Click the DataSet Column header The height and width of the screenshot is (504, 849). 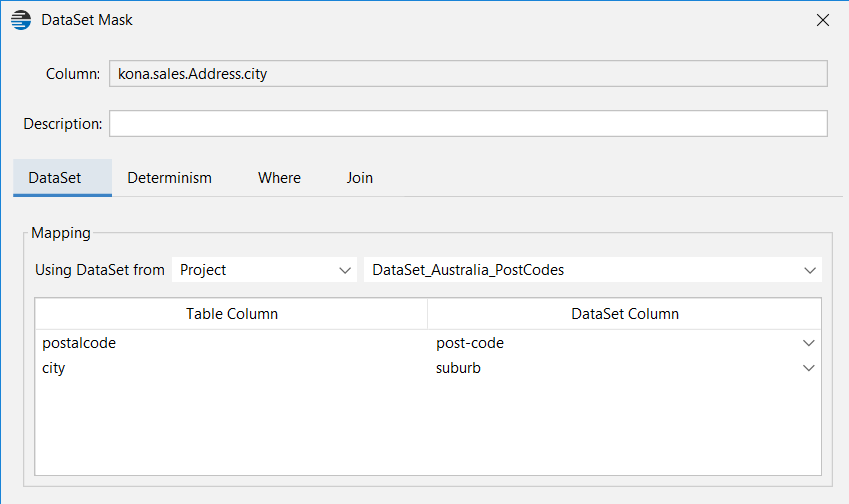624,313
